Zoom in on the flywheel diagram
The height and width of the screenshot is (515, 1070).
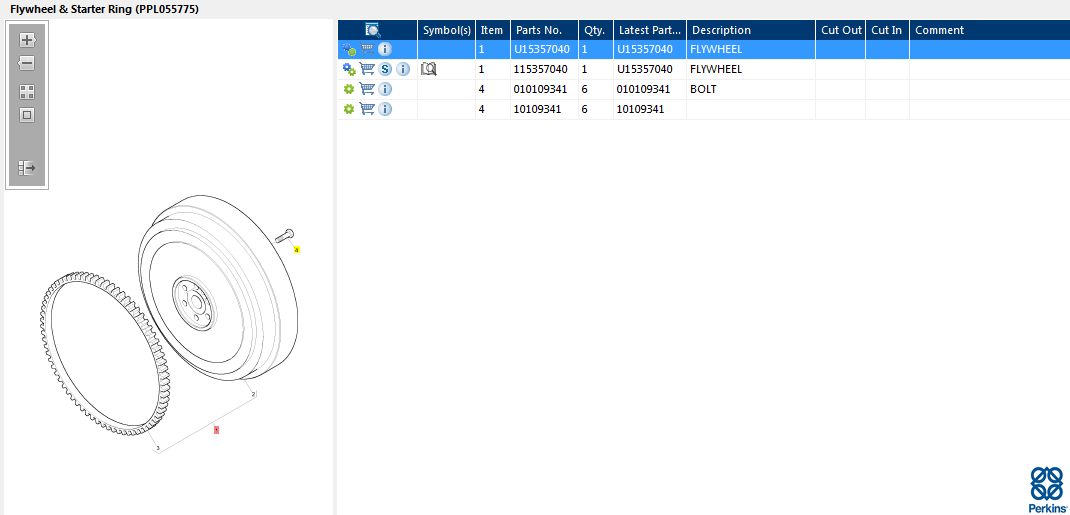tap(27, 40)
